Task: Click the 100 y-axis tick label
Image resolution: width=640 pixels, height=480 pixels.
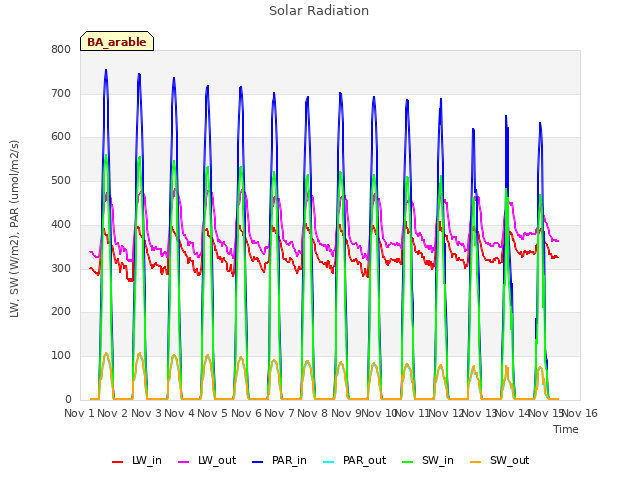Action: (x=61, y=356)
